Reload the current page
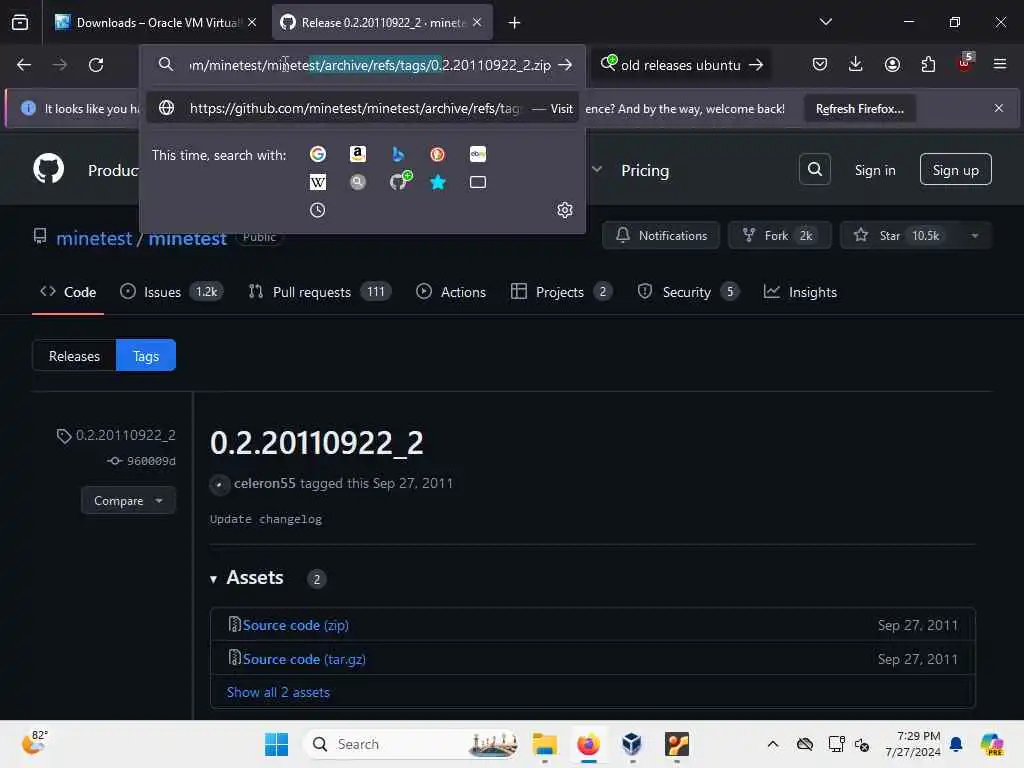Viewport: 1024px width, 768px height. [x=96, y=65]
